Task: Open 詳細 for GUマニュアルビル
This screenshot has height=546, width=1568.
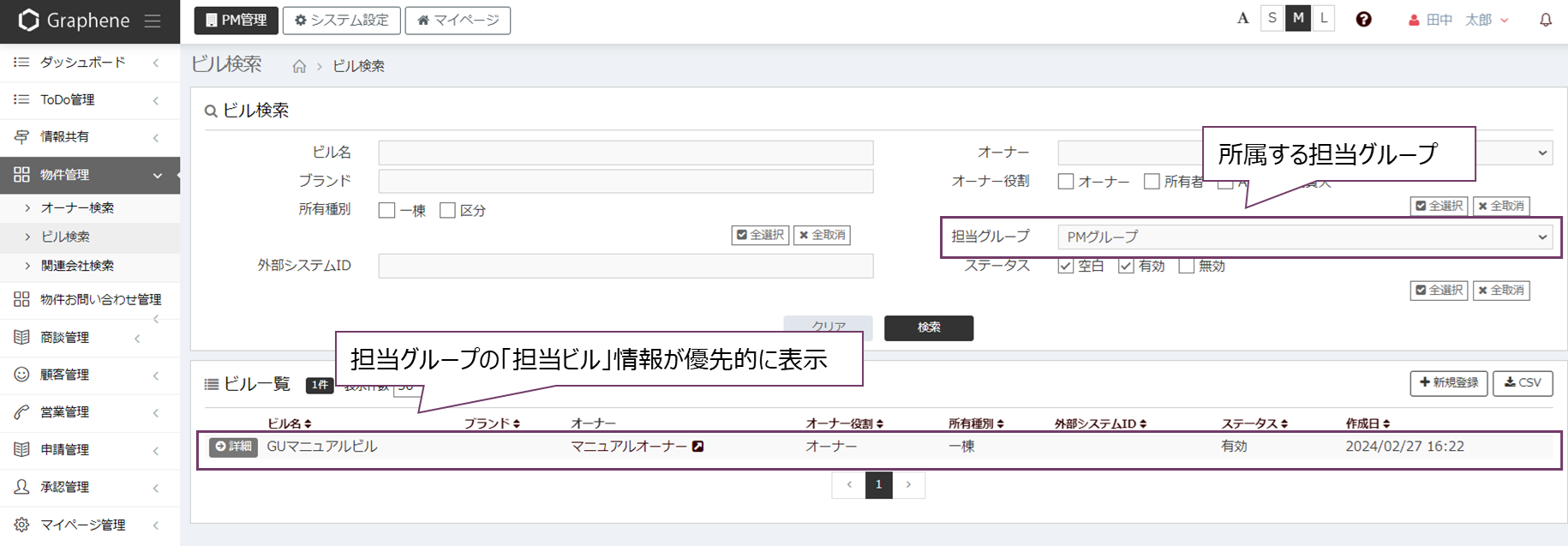Action: 233,447
